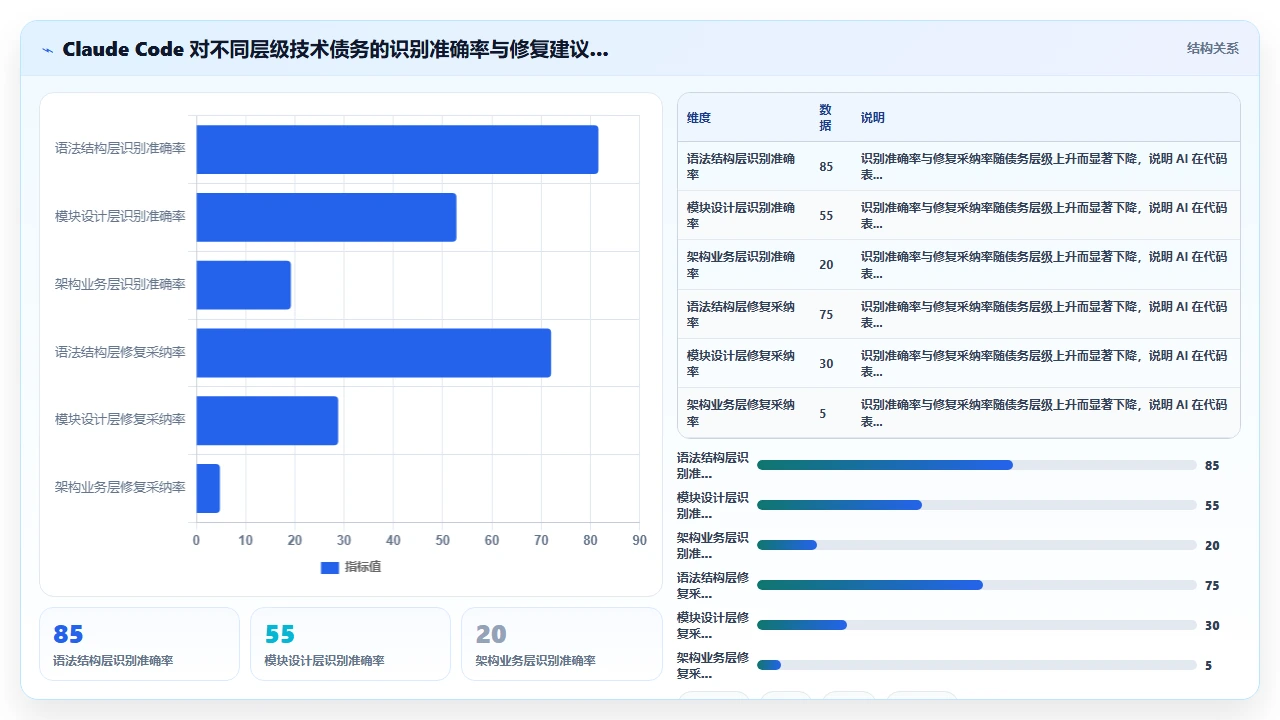Image resolution: width=1280 pixels, height=720 pixels.
Task: Click the 55 KPI card for 模块设计层识别准确率
Action: point(351,644)
